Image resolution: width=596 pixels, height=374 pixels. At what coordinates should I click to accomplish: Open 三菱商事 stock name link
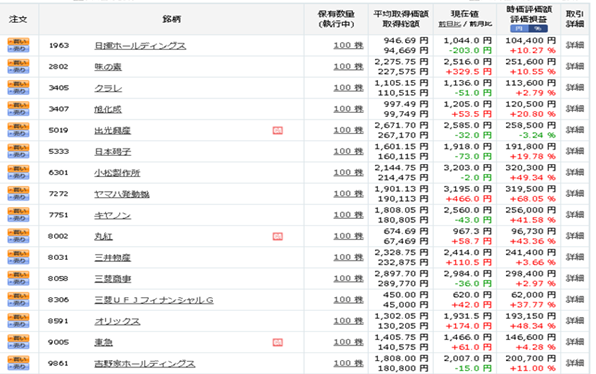pos(113,279)
